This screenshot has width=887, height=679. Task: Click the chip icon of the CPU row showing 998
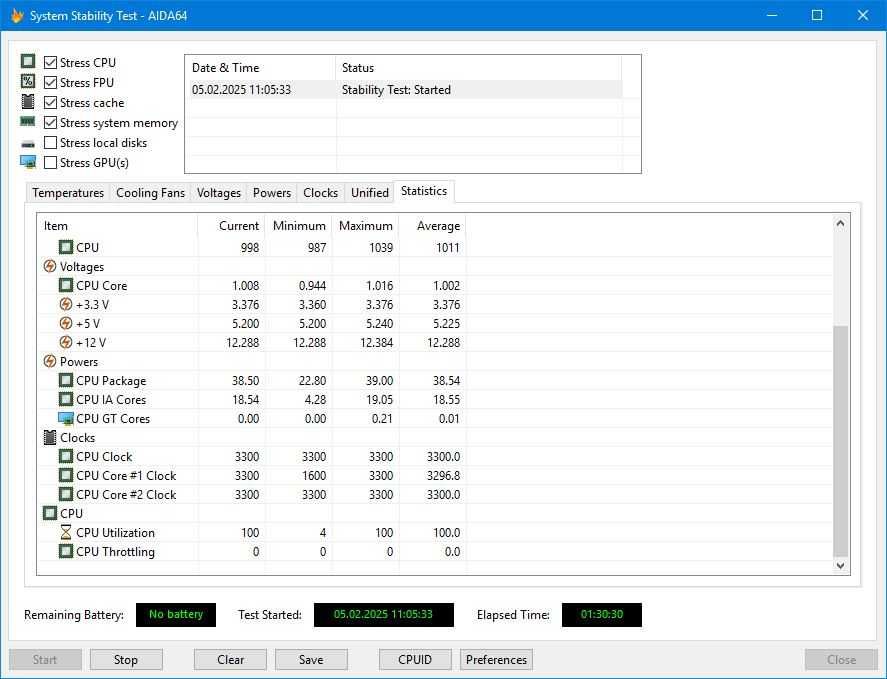click(66, 247)
